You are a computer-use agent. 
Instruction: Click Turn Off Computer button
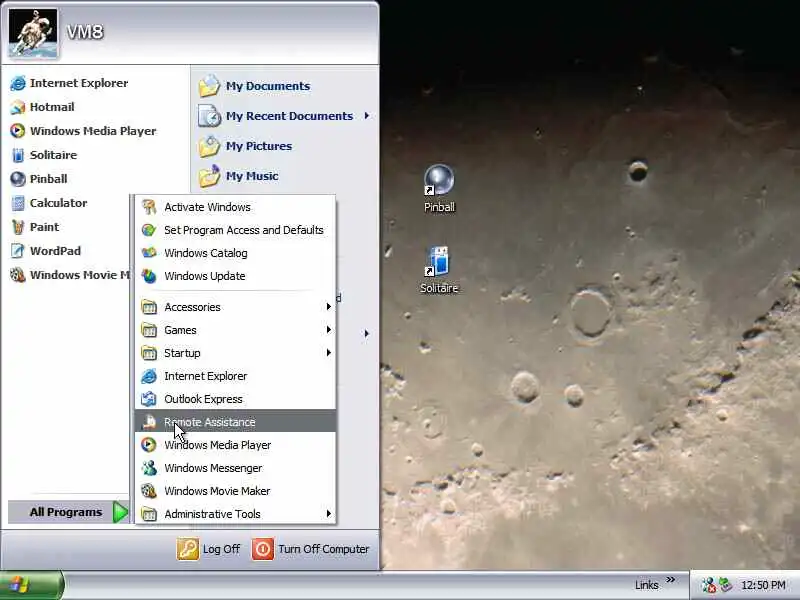pyautogui.click(x=310, y=549)
